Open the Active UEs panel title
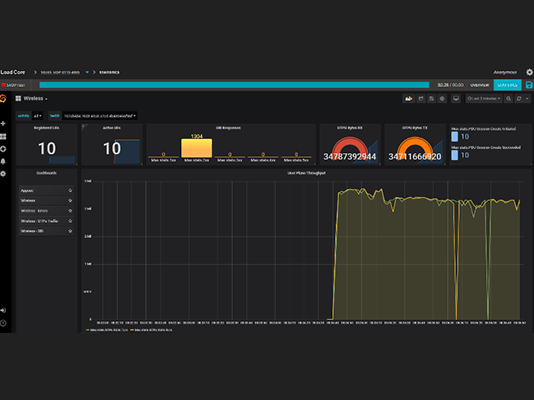This screenshot has height=400, width=534. [x=112, y=128]
